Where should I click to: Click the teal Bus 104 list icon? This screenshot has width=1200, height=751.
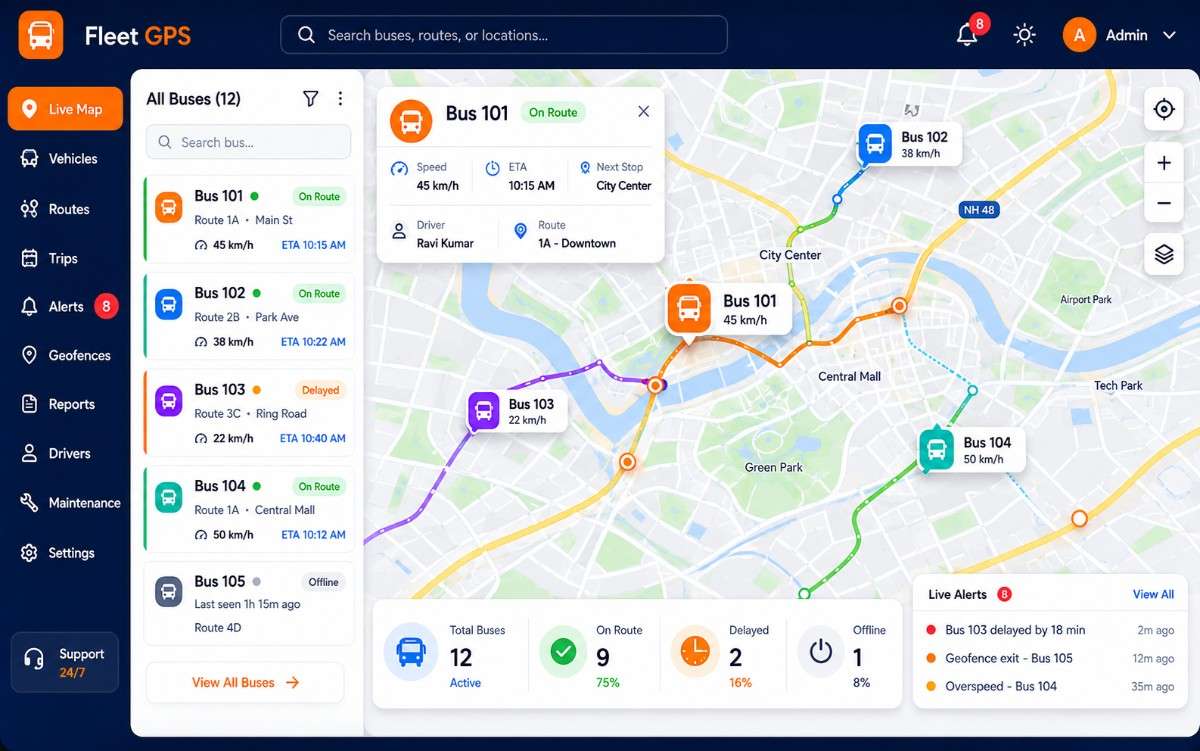[169, 497]
